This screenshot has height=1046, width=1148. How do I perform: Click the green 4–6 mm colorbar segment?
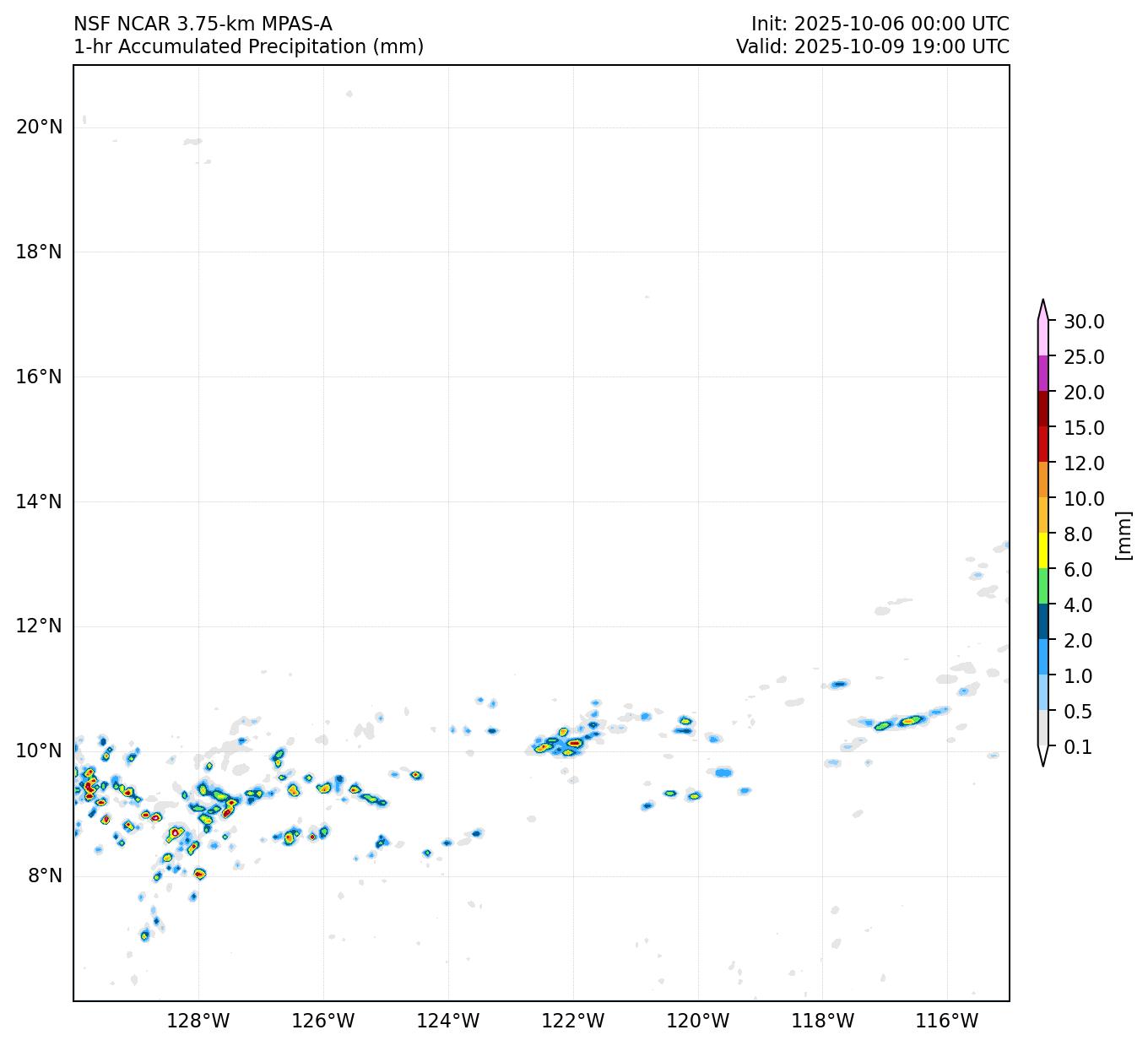pos(1043,587)
